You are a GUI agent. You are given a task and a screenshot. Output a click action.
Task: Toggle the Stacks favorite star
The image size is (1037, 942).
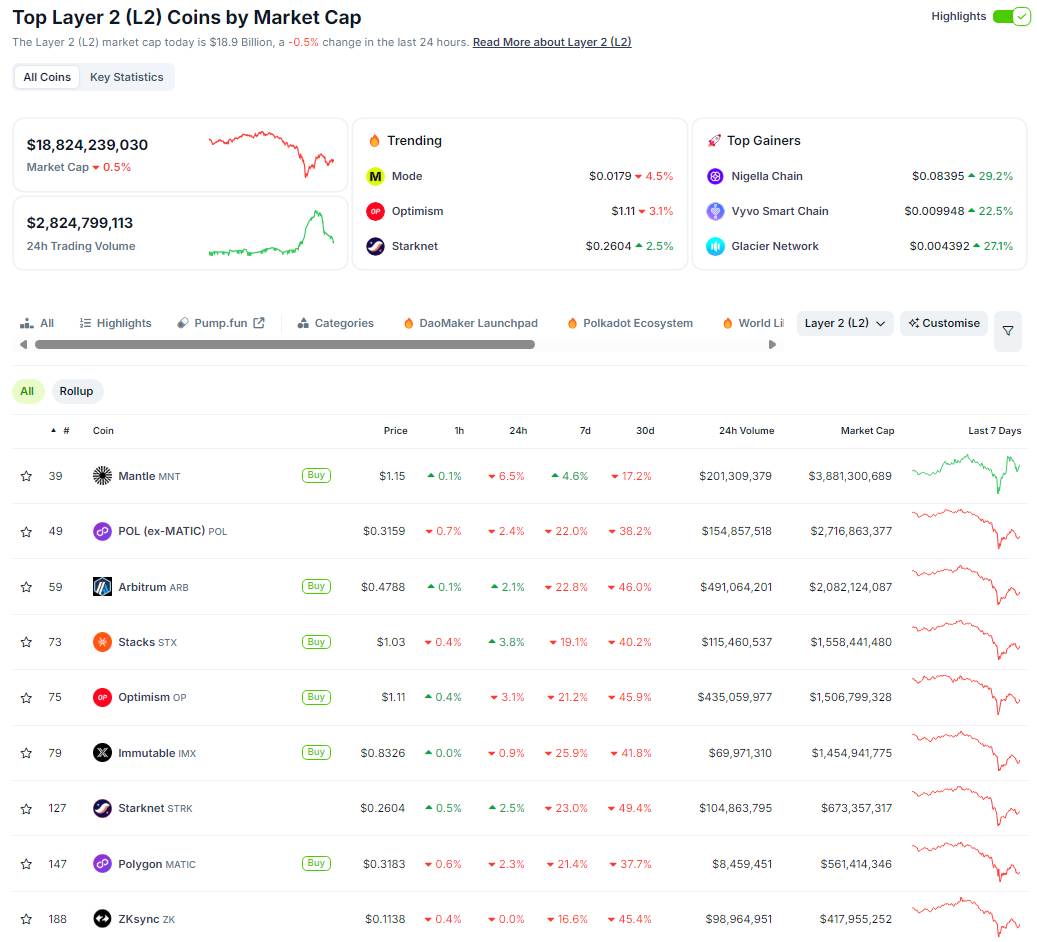click(26, 642)
